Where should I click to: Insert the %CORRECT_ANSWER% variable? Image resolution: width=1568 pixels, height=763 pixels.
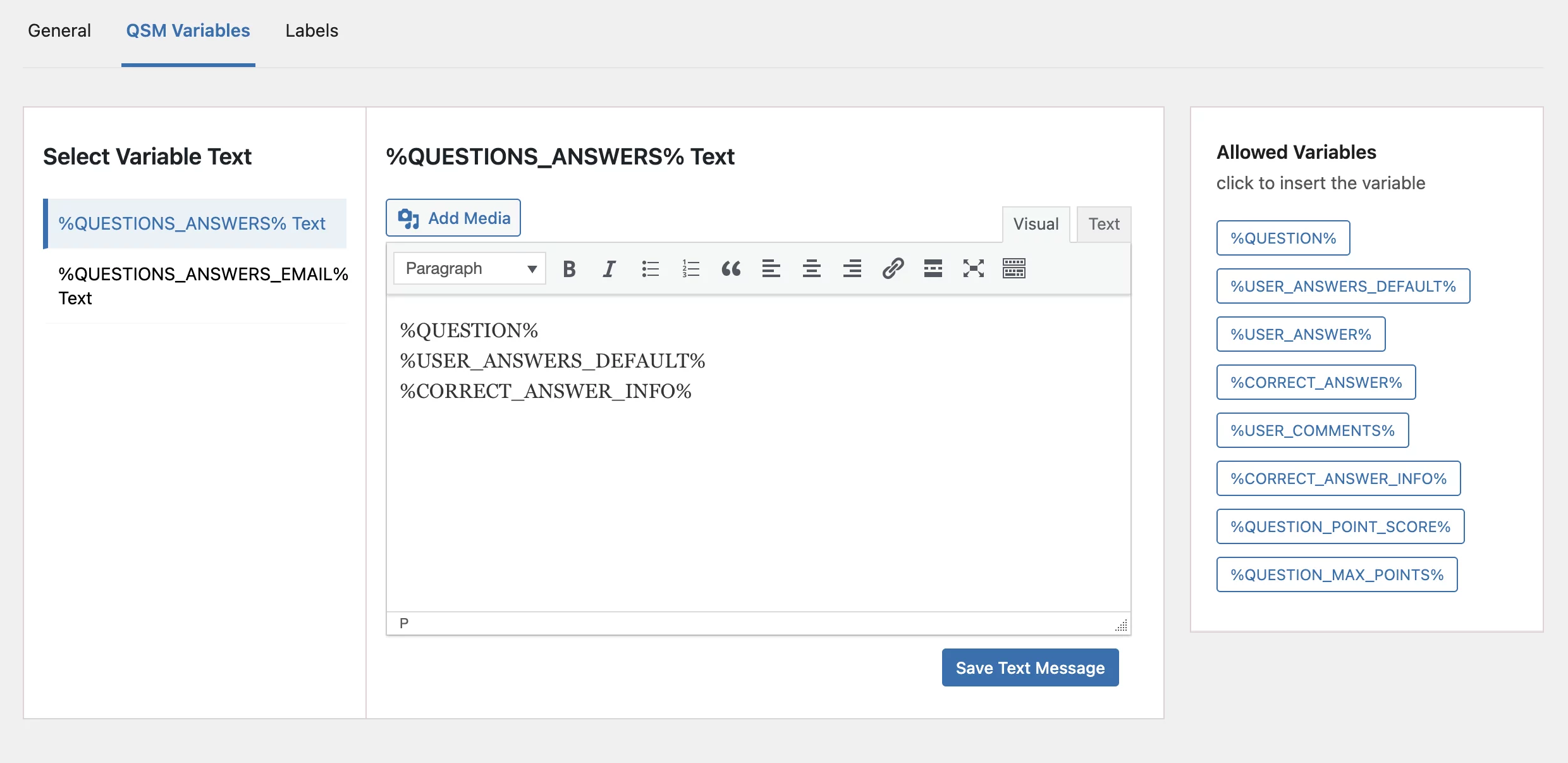tap(1316, 382)
